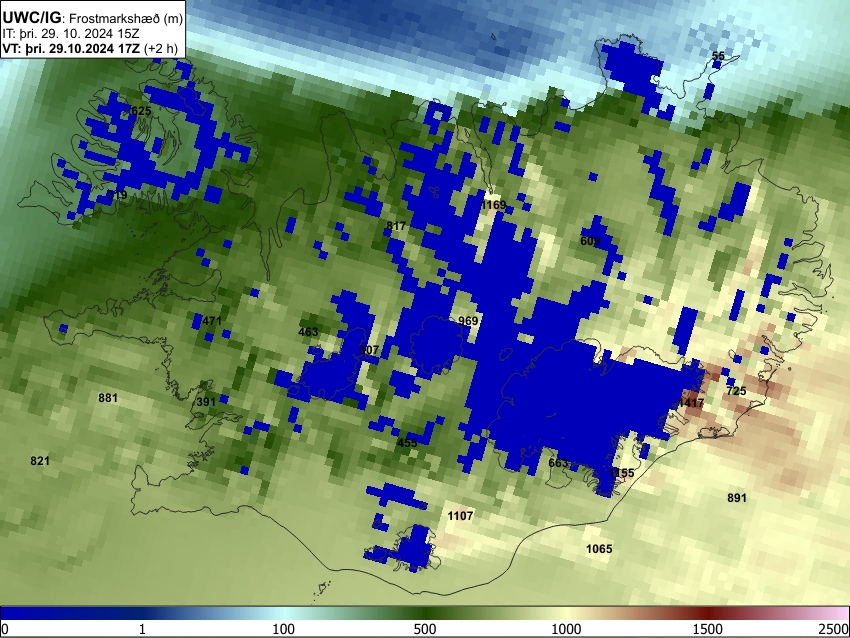This screenshot has height=638, width=850.
Task: Click the 969 value label on map
Action: point(468,321)
